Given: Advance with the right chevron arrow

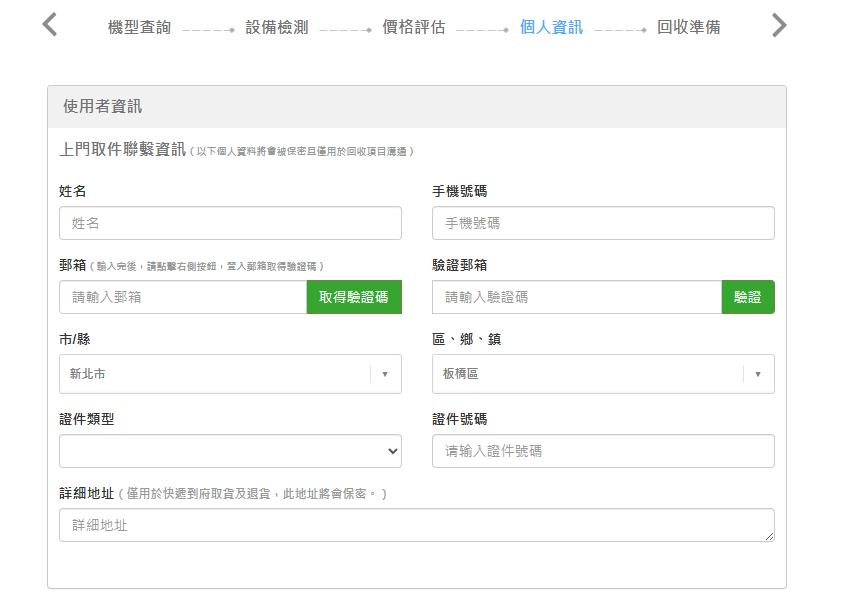Looking at the screenshot, I should [x=779, y=25].
